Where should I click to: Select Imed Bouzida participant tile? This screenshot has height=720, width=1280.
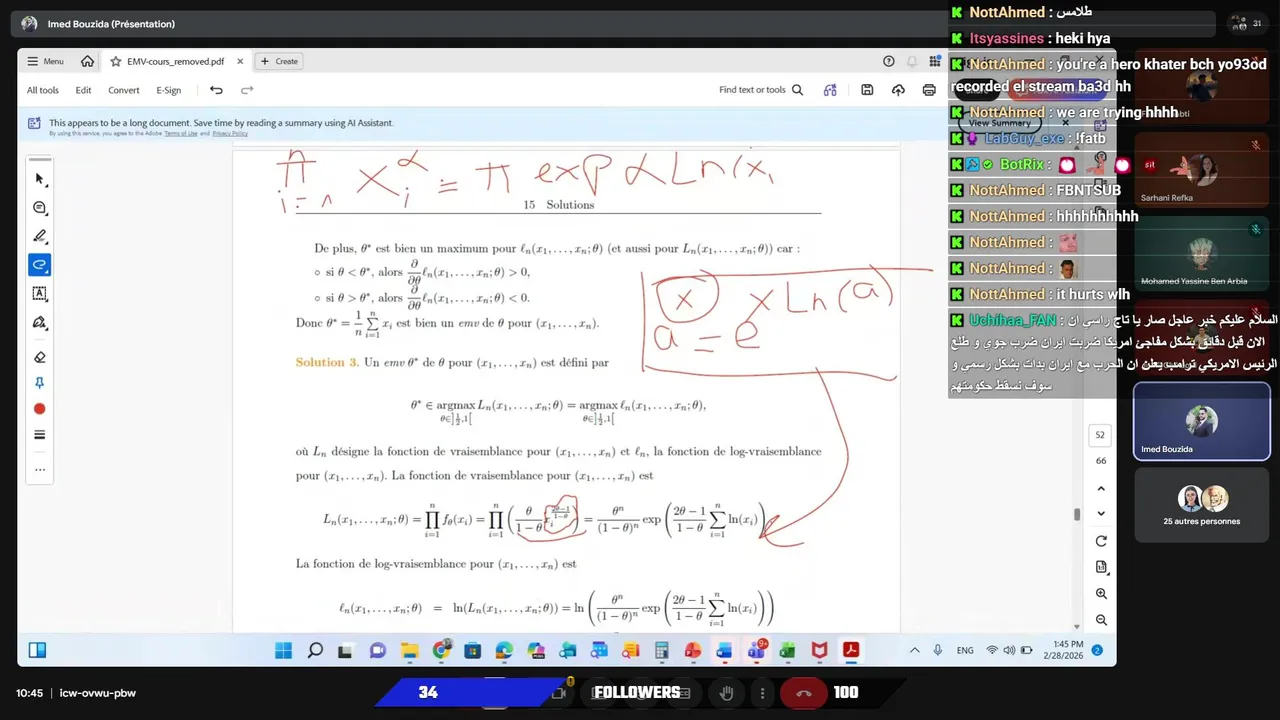click(x=1200, y=421)
